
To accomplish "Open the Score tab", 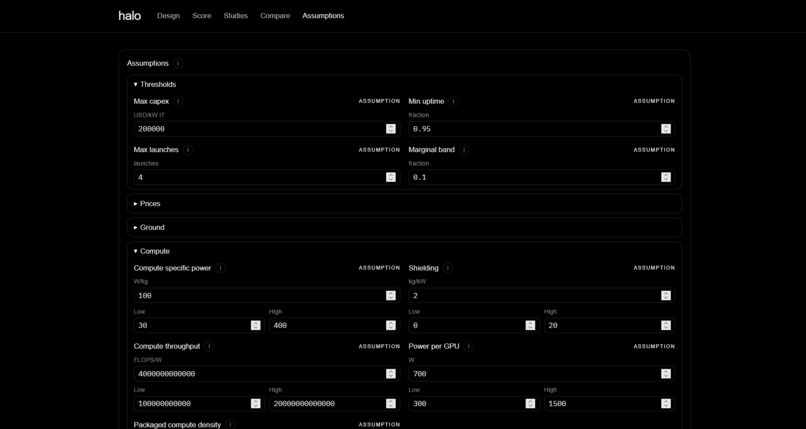I will 202,16.
